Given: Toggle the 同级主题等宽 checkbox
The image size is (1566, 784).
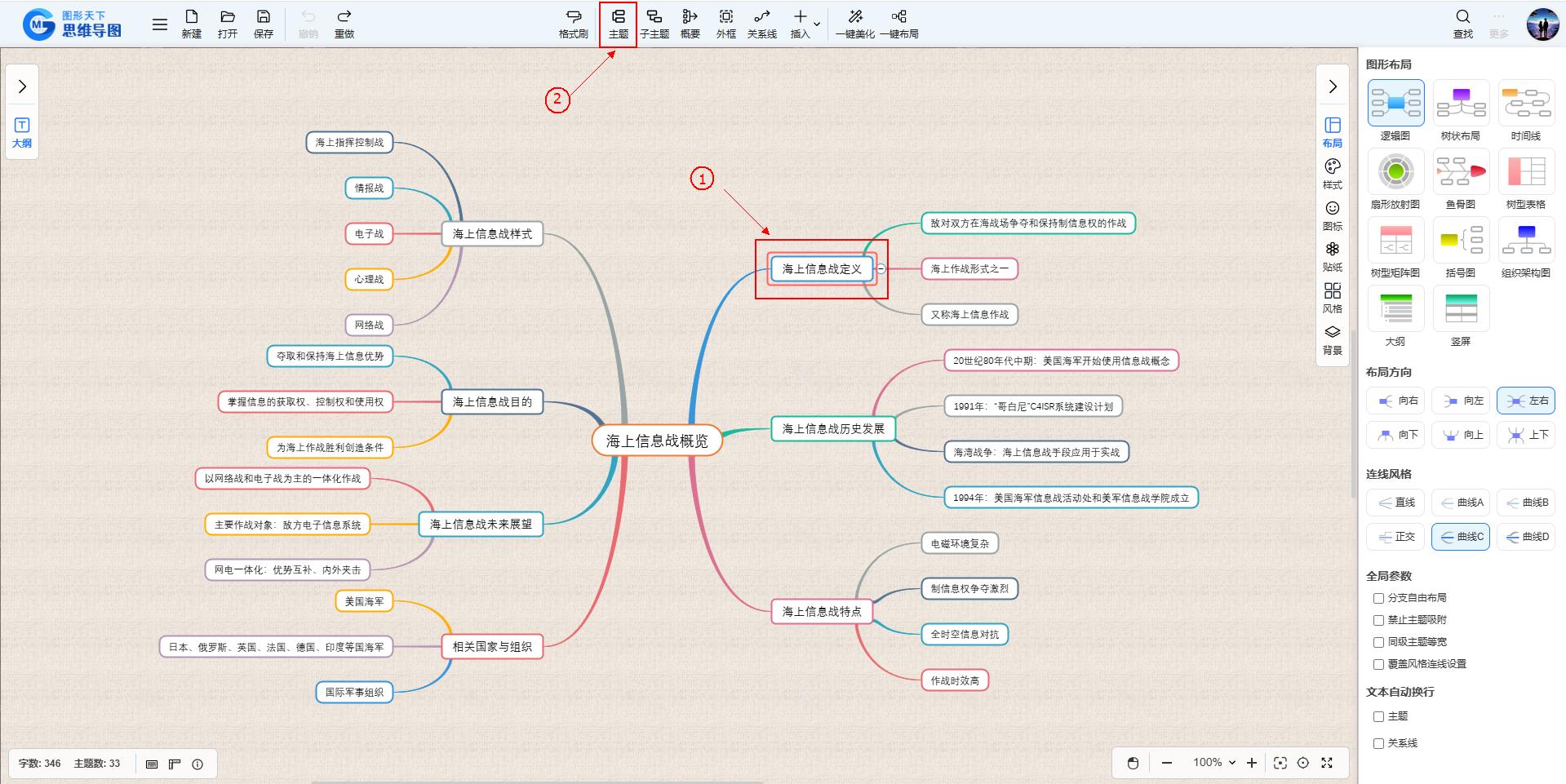Looking at the screenshot, I should point(1378,642).
